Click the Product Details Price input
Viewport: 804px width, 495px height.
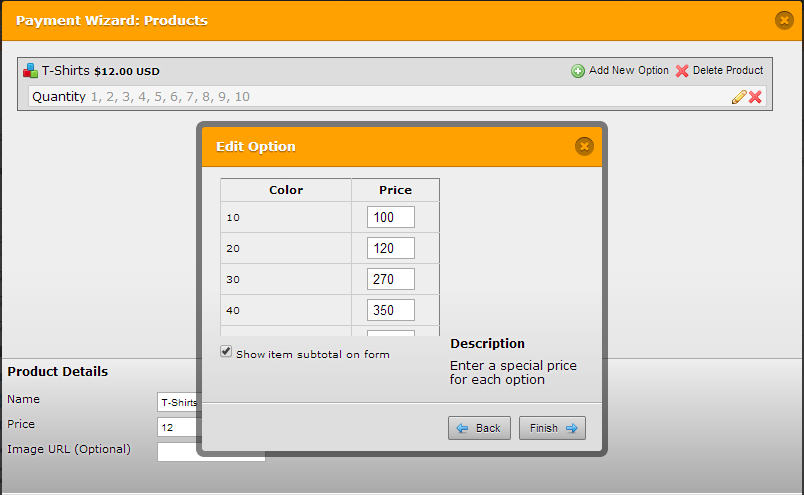click(178, 427)
